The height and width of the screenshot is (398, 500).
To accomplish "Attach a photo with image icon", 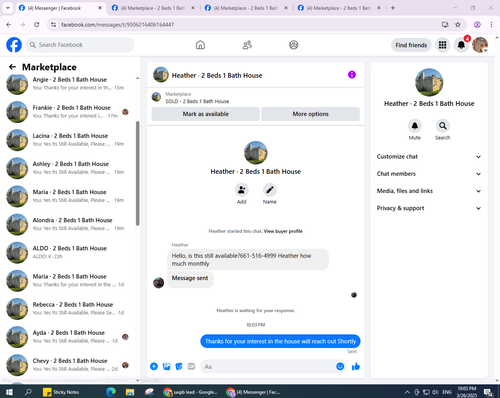I will [x=166, y=367].
